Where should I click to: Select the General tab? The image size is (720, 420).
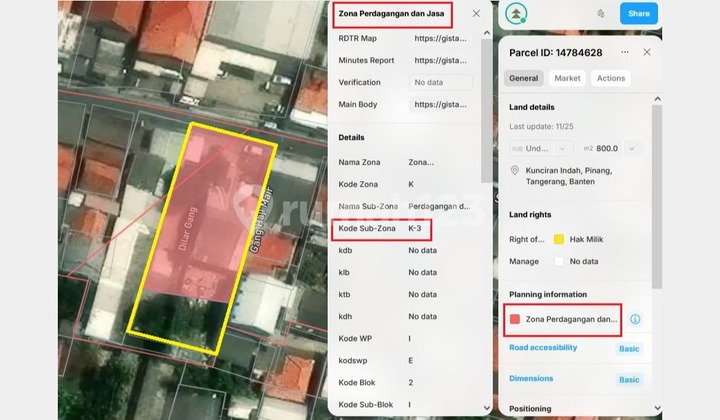click(x=524, y=78)
